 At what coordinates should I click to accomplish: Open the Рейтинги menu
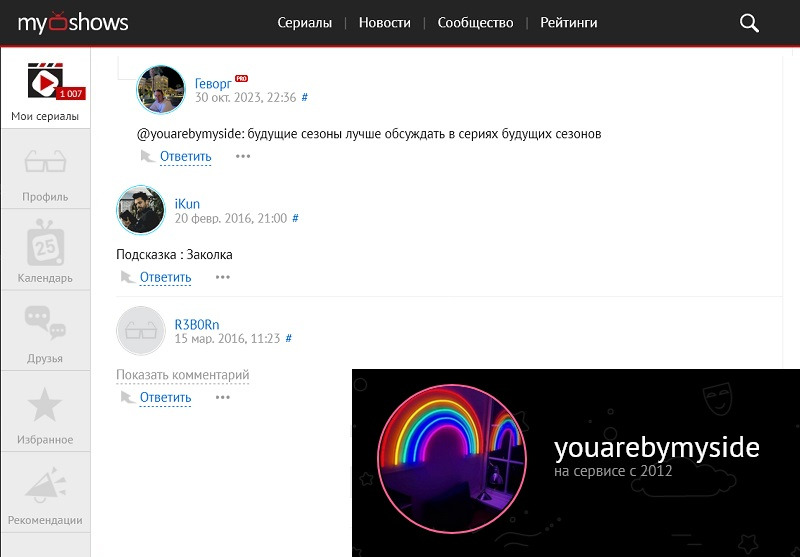[569, 23]
